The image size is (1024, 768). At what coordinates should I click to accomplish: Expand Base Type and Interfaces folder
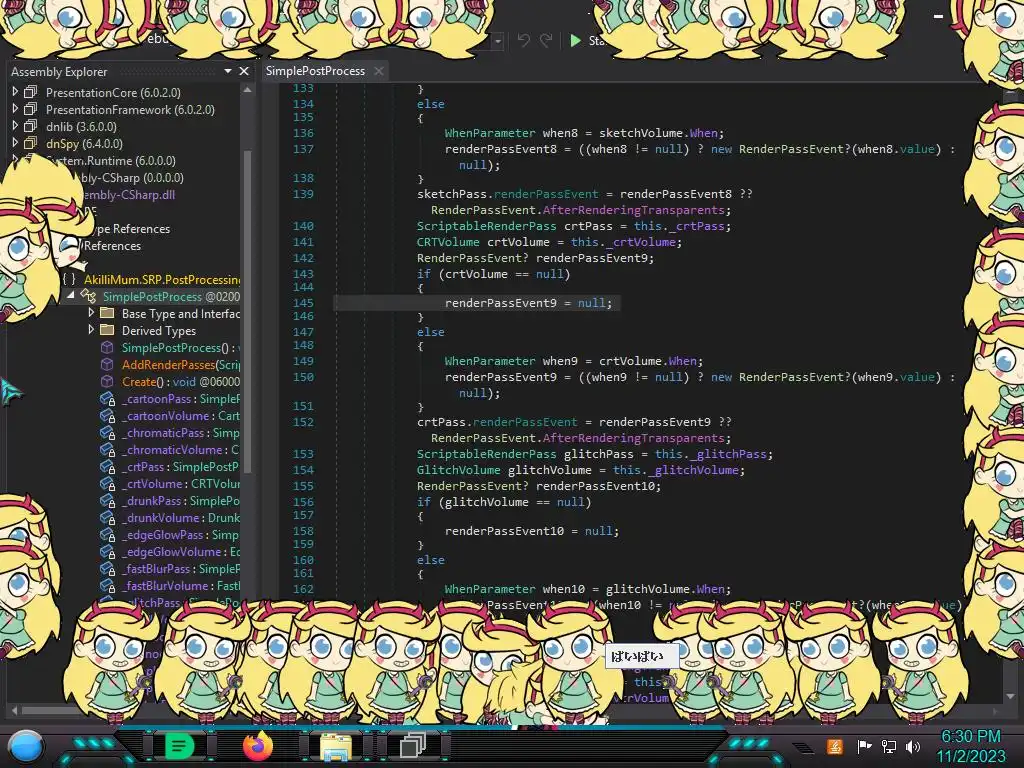[x=91, y=313]
